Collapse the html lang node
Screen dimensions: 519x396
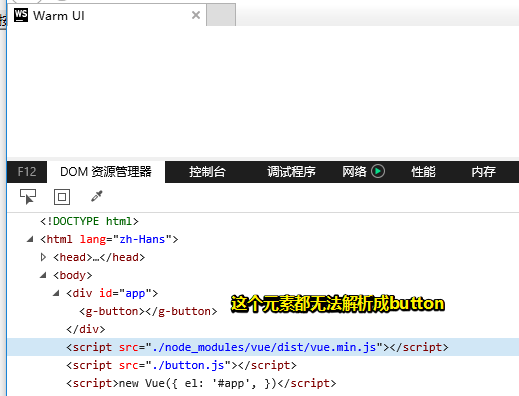(x=30, y=239)
